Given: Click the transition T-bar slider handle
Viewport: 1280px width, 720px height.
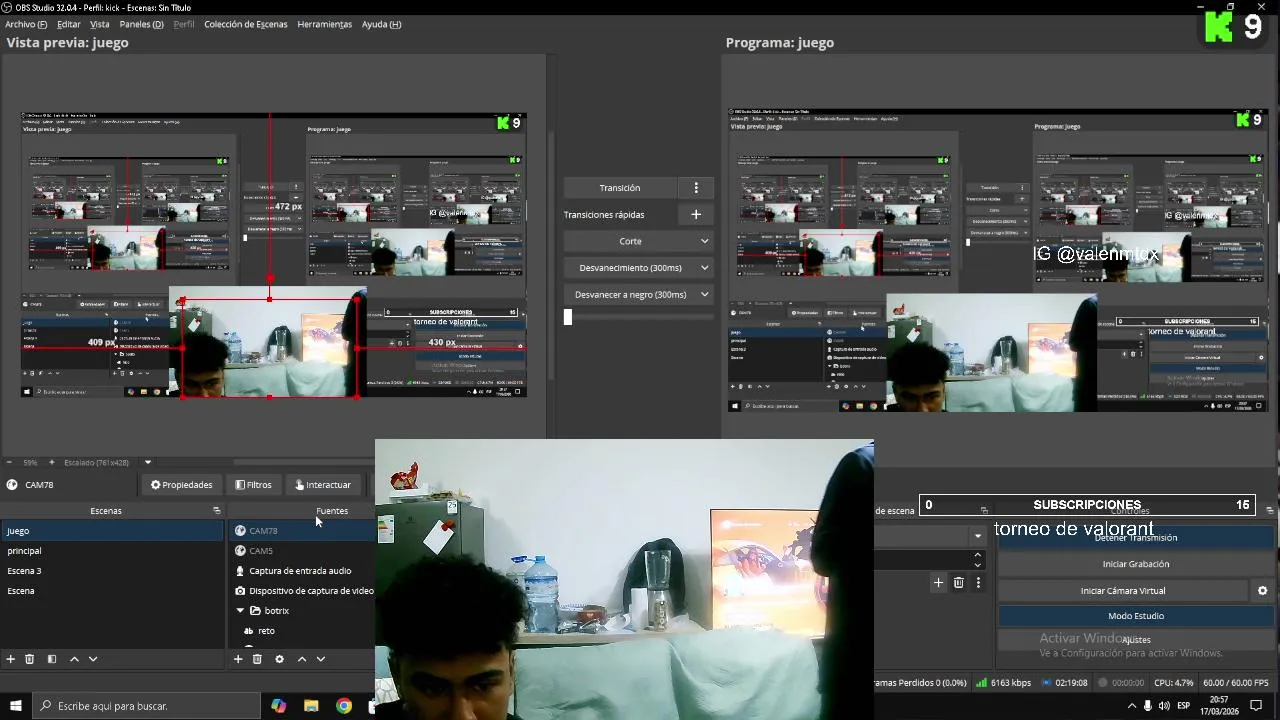Looking at the screenshot, I should (x=568, y=317).
